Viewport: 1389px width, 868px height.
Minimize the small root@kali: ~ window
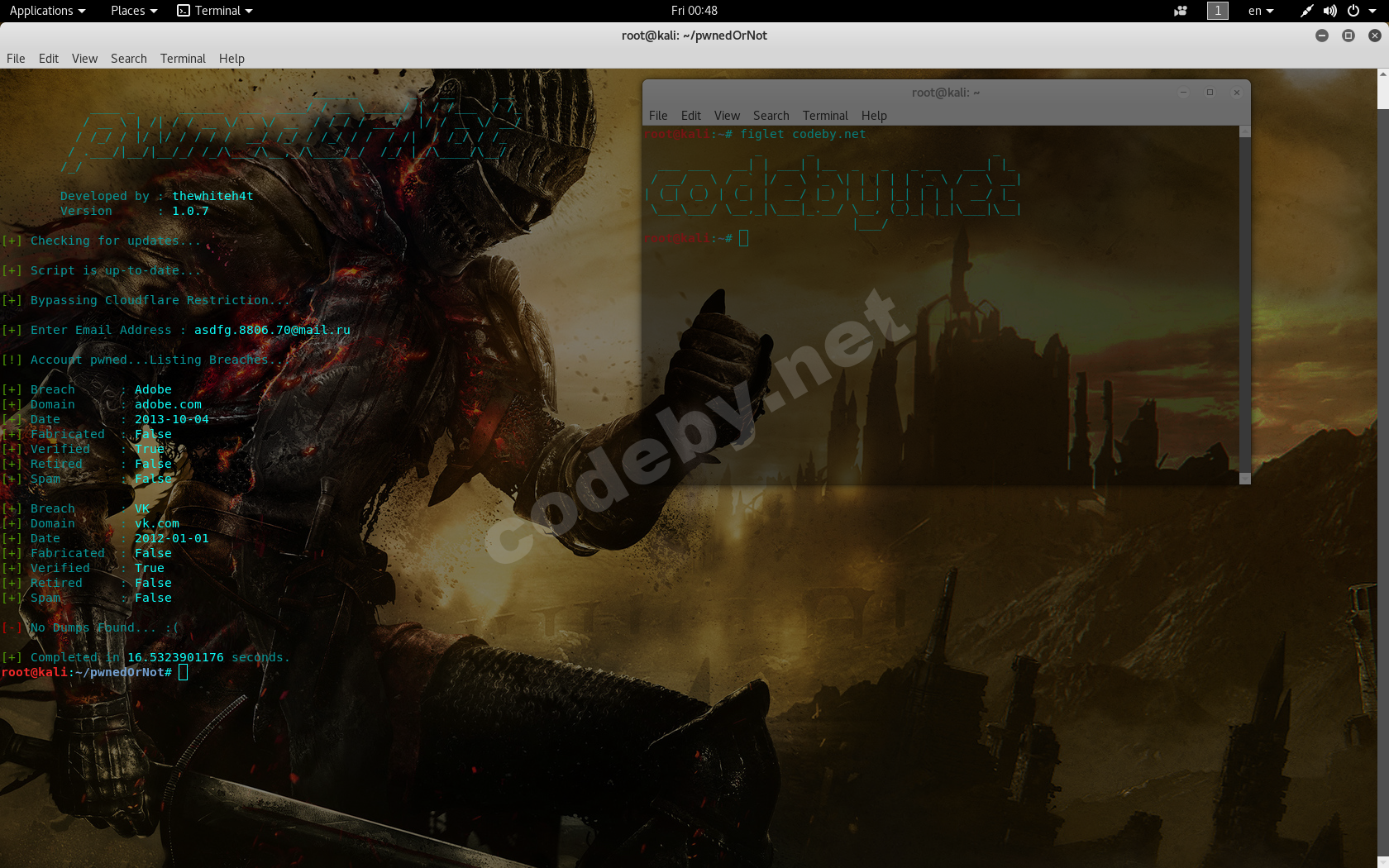[1183, 93]
